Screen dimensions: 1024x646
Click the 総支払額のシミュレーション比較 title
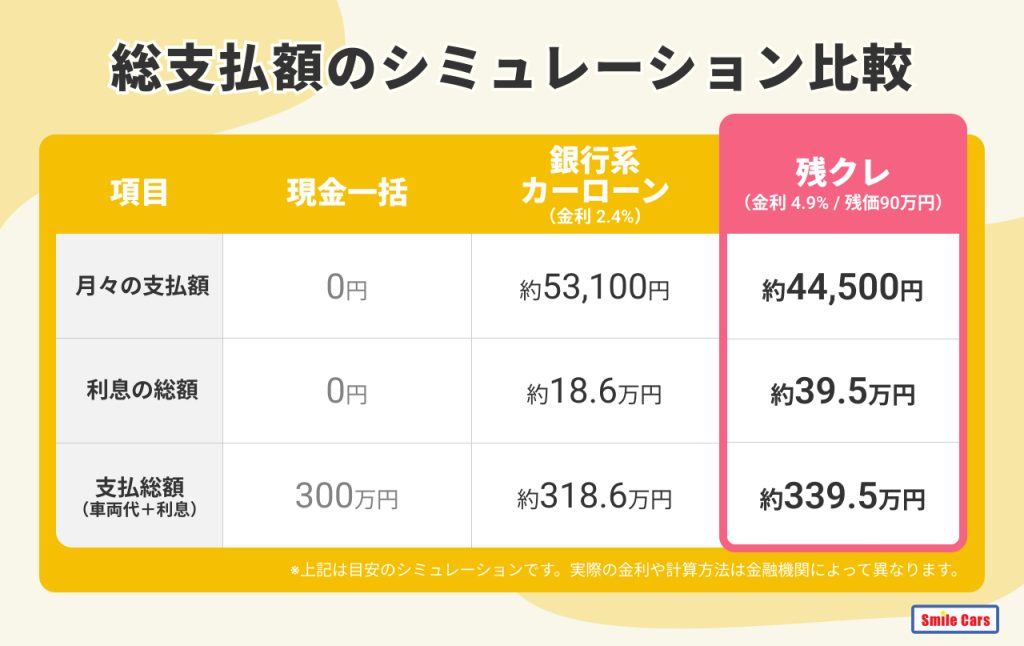(x=511, y=70)
